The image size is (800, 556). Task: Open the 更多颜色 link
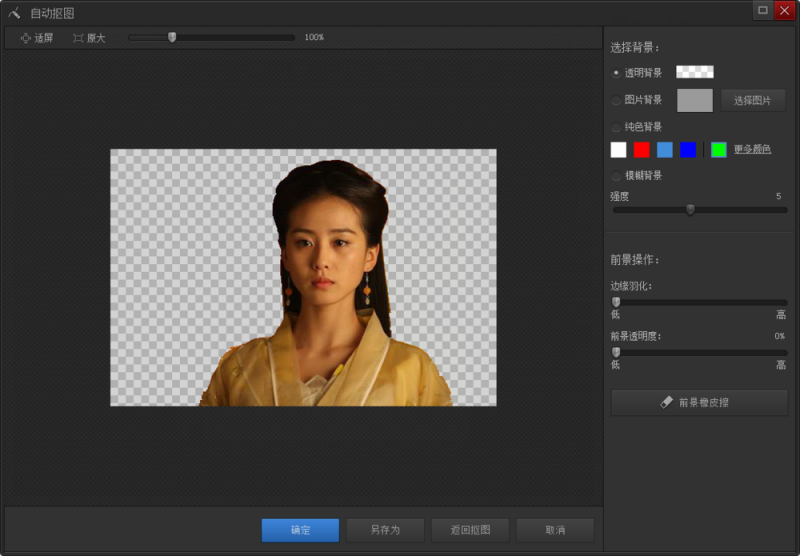click(752, 149)
